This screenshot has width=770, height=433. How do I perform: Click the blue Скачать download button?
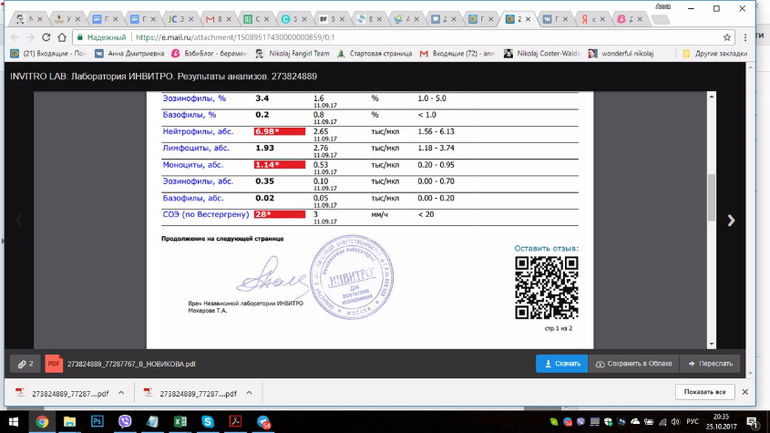(x=561, y=364)
